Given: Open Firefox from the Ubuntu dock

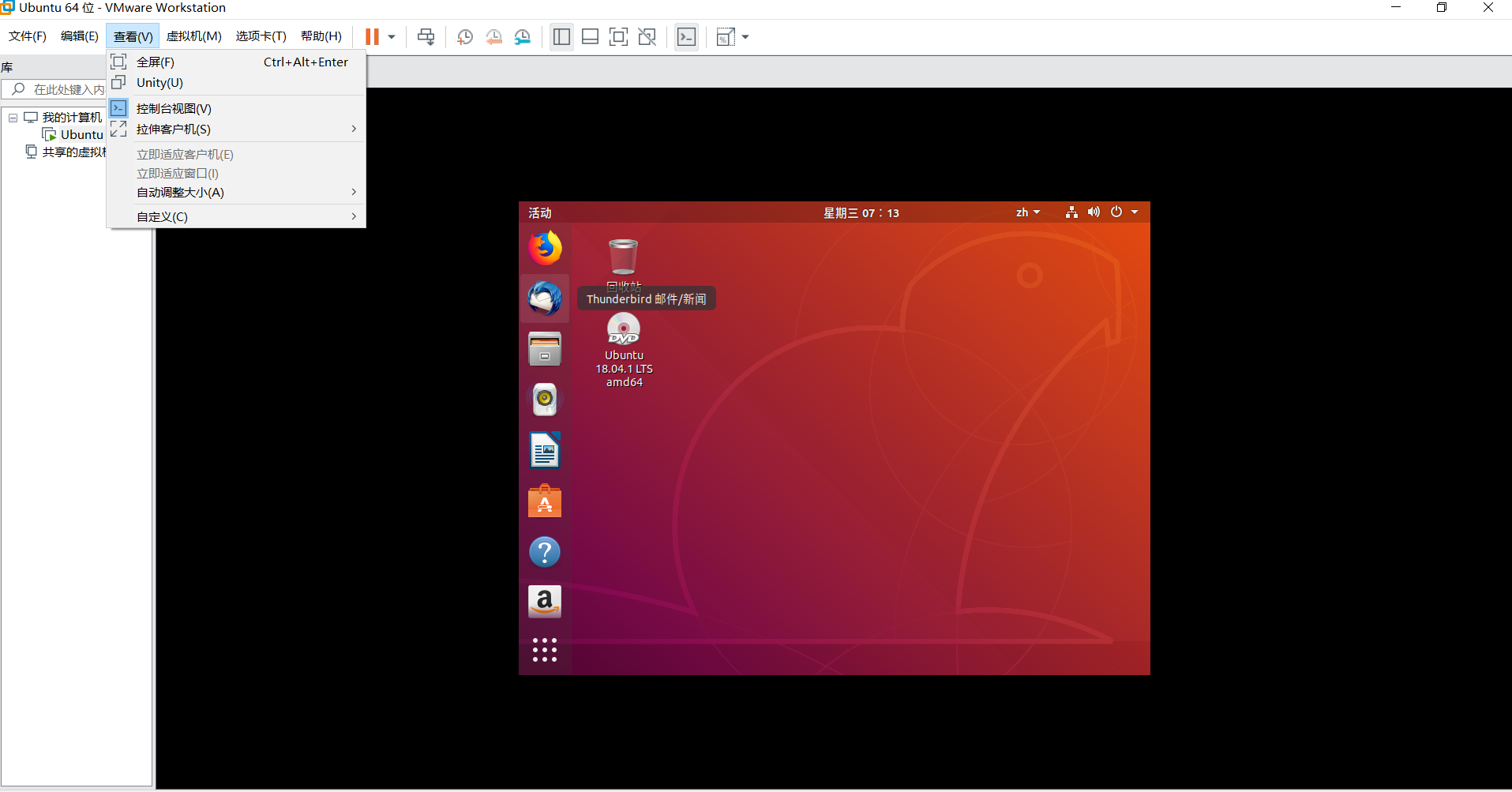Looking at the screenshot, I should pos(545,248).
